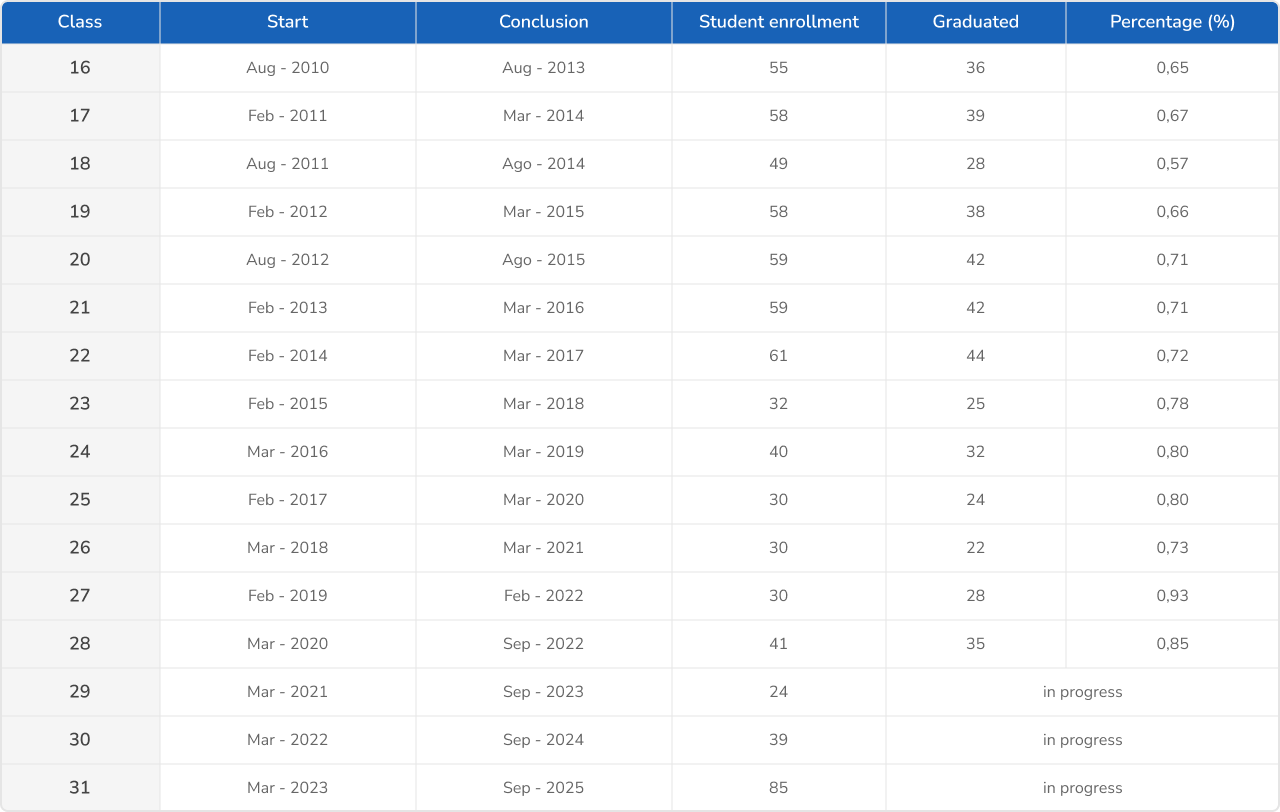Select class 18 enrollment value 49
Image resolution: width=1280 pixels, height=812 pixels.
pyautogui.click(x=779, y=164)
